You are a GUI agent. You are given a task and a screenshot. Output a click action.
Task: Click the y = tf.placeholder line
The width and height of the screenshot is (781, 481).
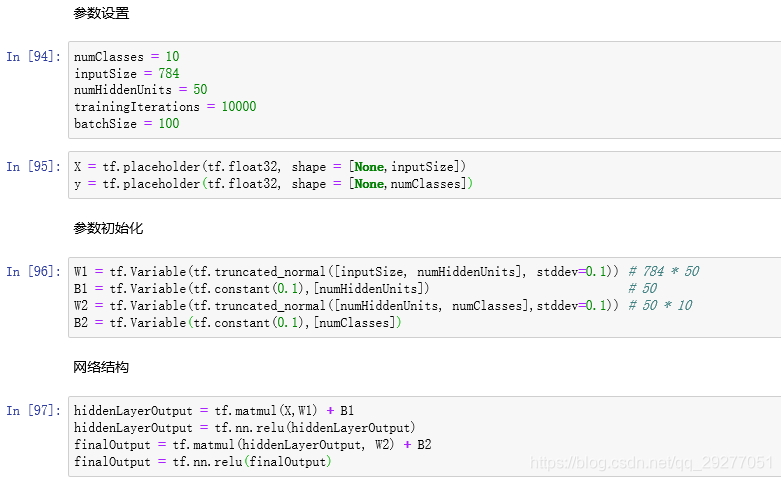point(273,184)
